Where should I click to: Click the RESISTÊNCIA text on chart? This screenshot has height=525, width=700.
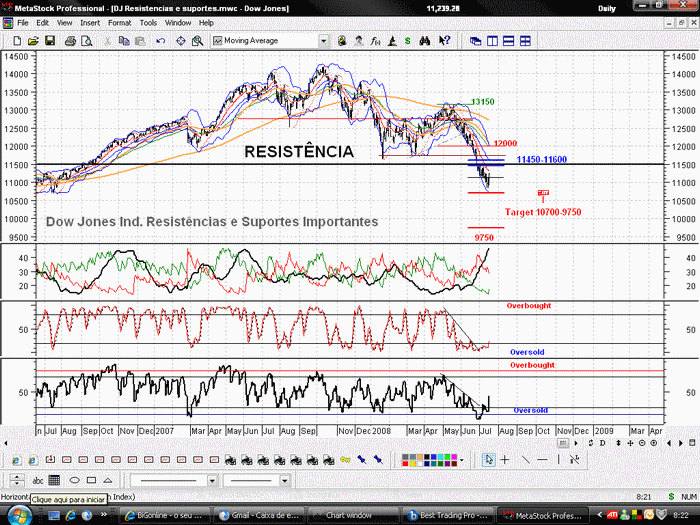299,152
